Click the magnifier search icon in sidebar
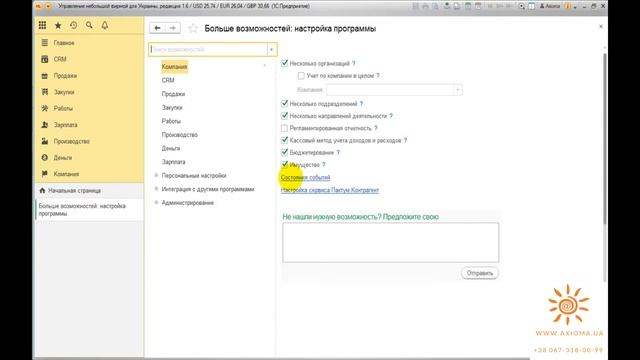 (89, 25)
